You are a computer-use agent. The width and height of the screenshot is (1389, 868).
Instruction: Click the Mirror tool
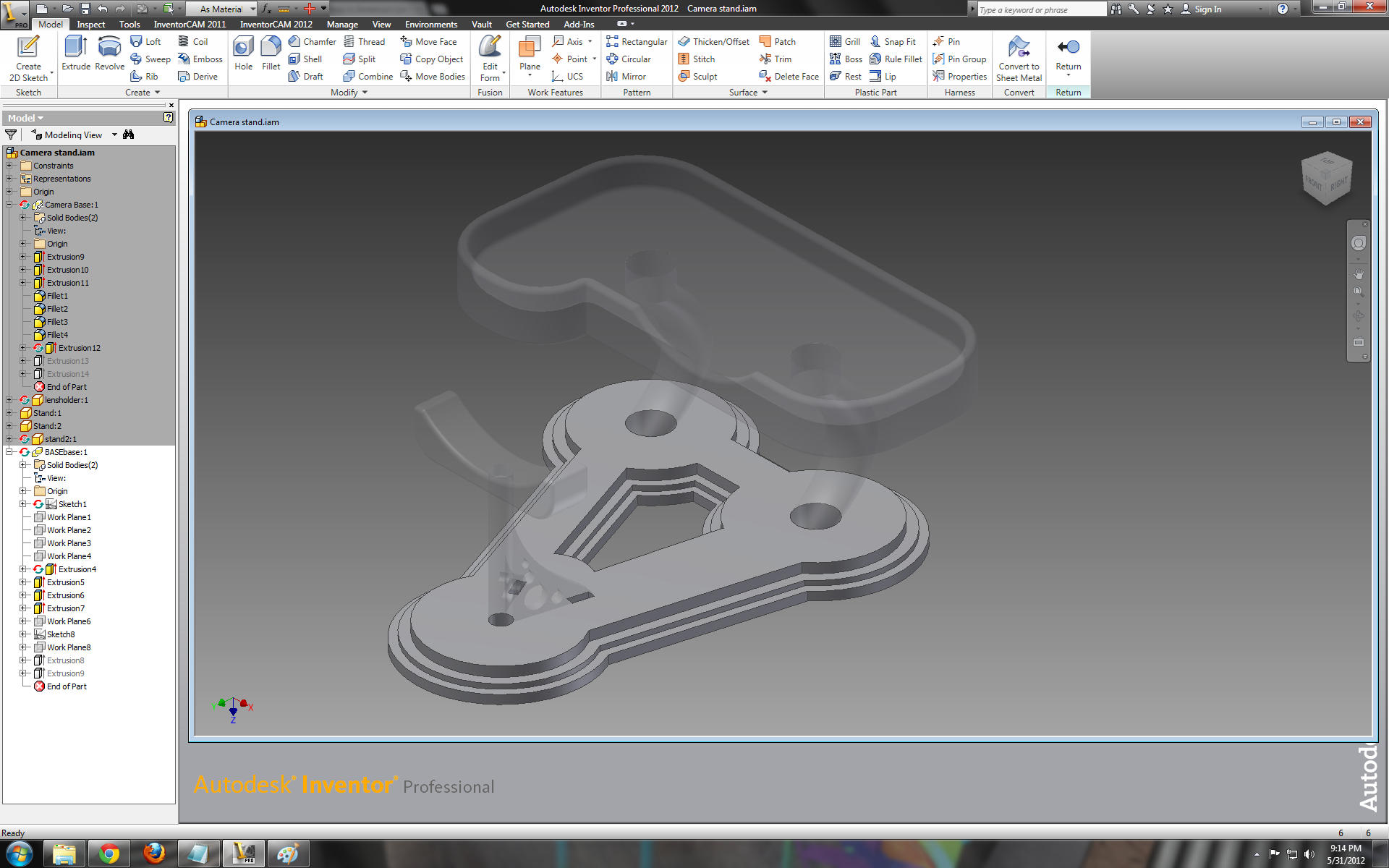click(626, 77)
